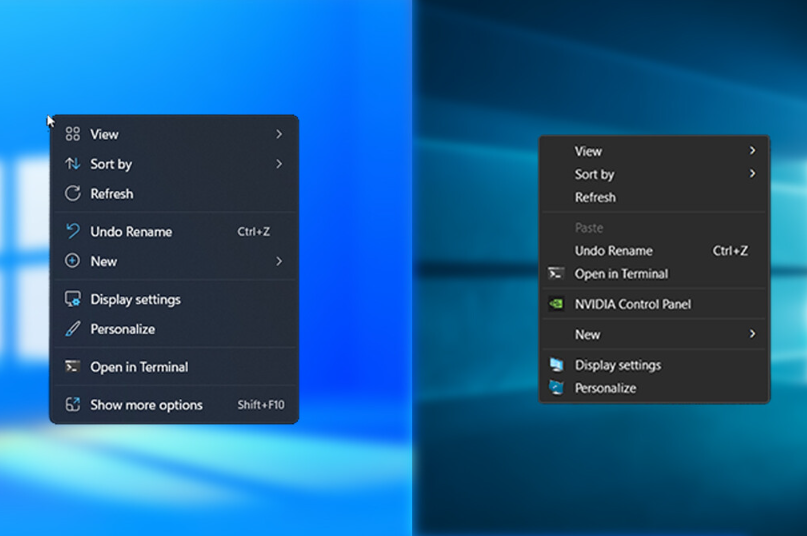The image size is (807, 536).
Task: Expand the View submenu chevron in the modern menu
Action: pyautogui.click(x=279, y=134)
